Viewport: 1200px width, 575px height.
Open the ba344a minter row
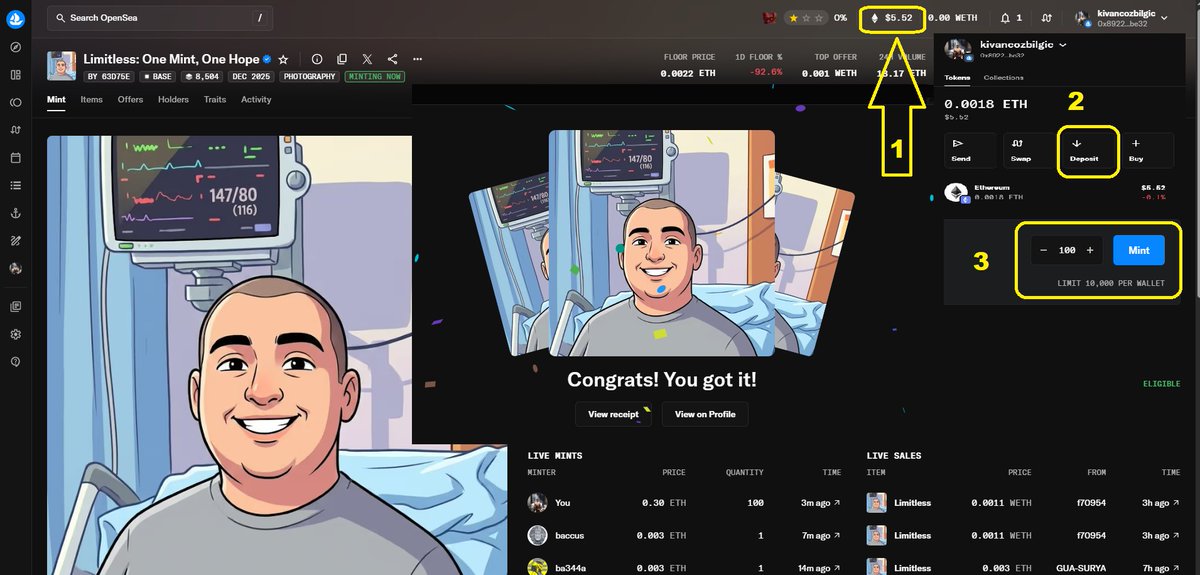[x=685, y=566]
